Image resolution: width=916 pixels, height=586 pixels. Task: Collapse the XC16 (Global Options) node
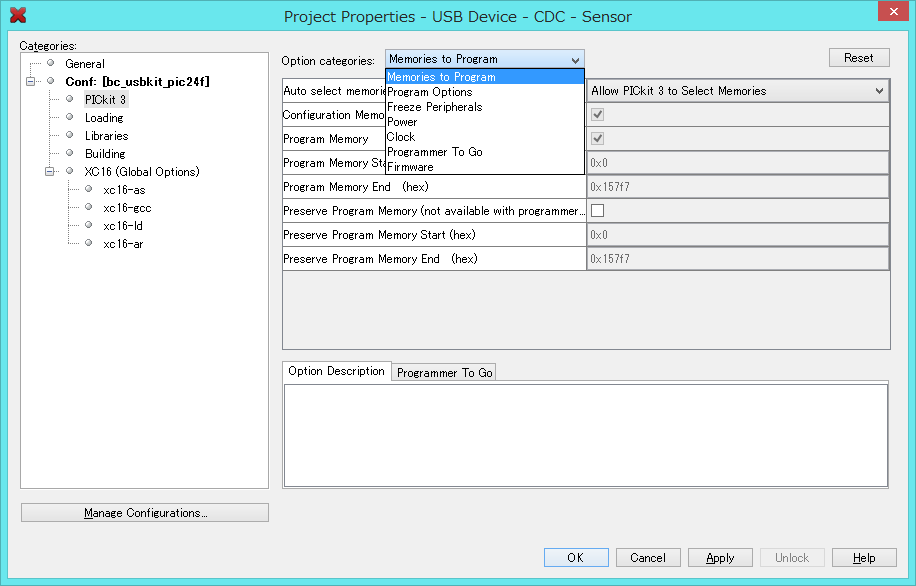[50, 172]
